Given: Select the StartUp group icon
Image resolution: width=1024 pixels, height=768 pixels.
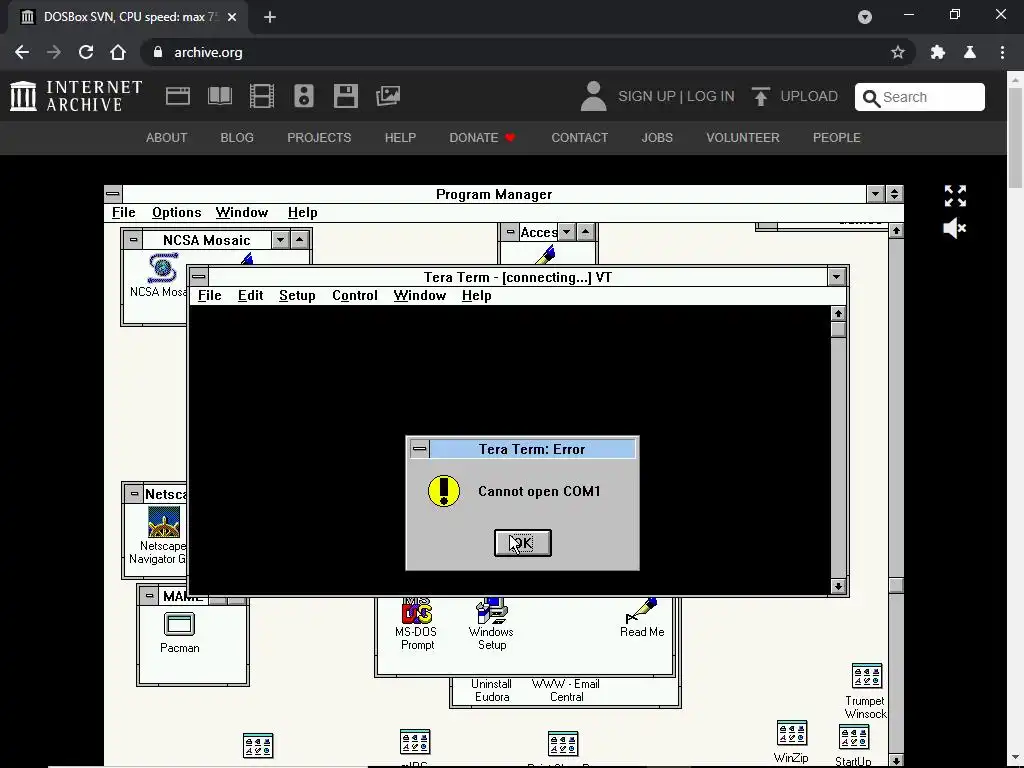Looking at the screenshot, I should (x=854, y=737).
